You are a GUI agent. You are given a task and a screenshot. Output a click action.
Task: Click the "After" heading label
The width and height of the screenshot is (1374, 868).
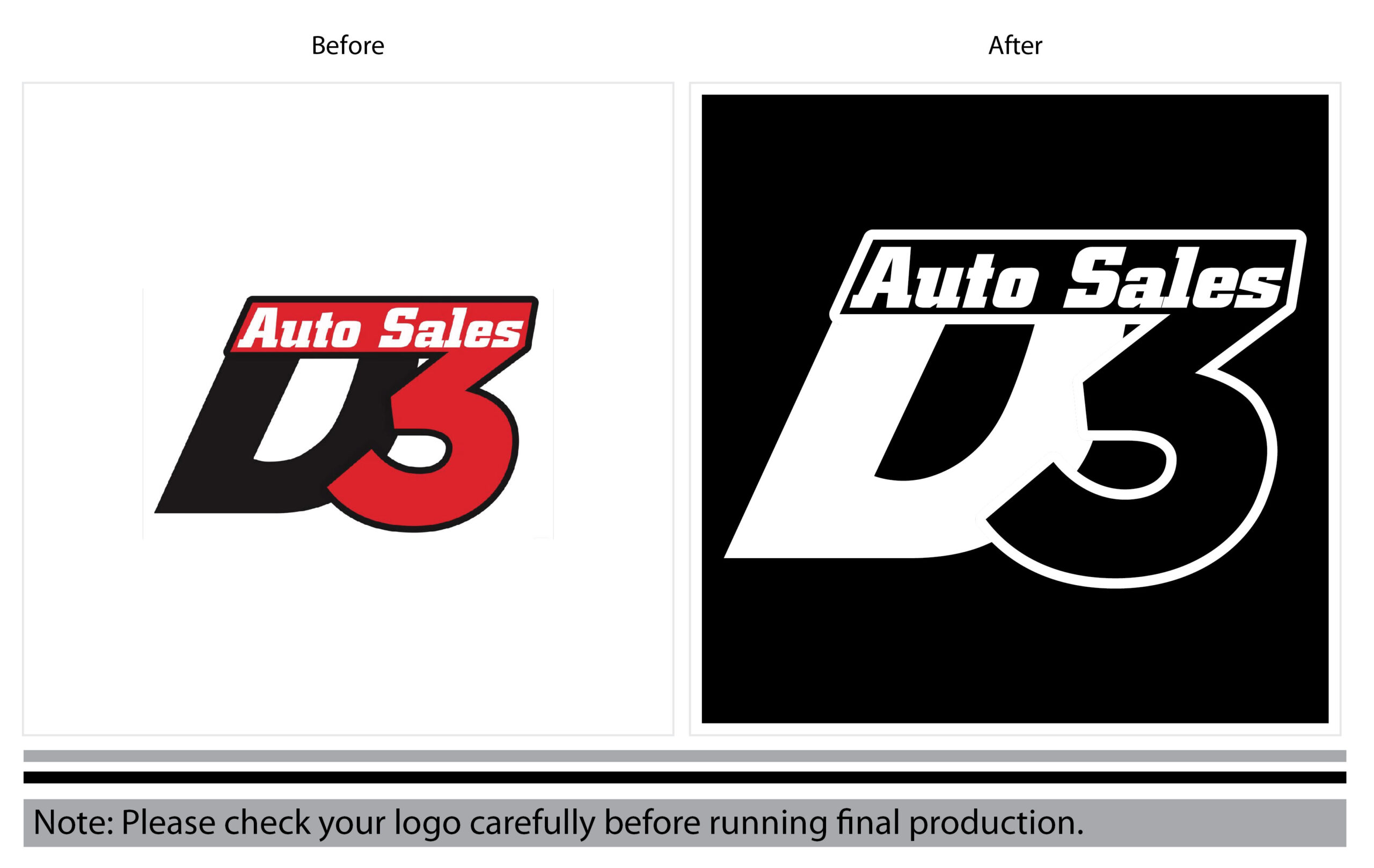coord(1015,46)
